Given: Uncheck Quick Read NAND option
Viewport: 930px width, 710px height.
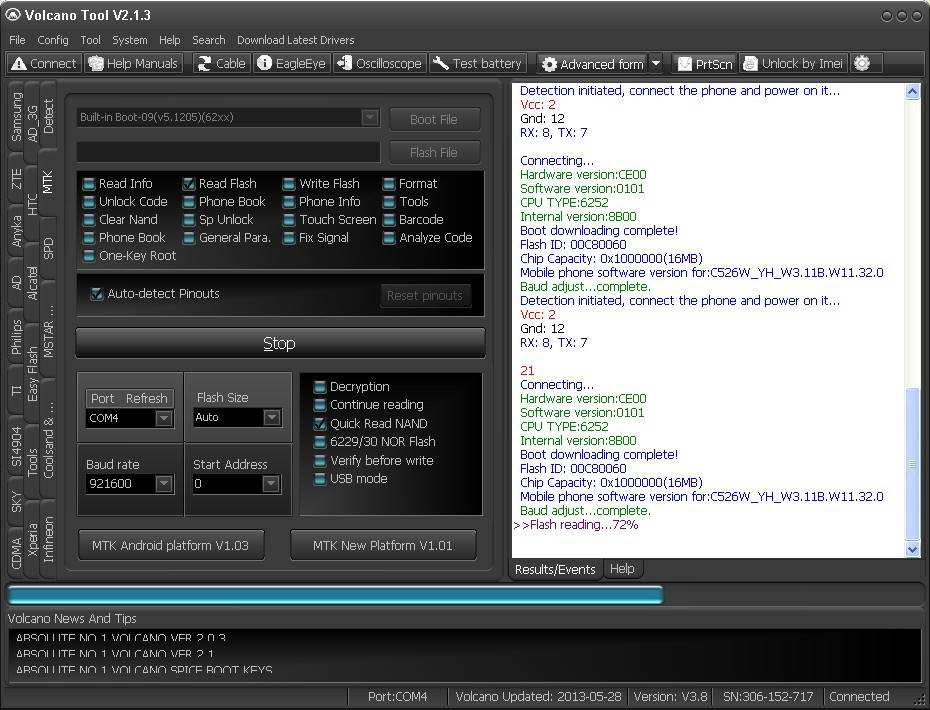Looking at the screenshot, I should (x=320, y=424).
